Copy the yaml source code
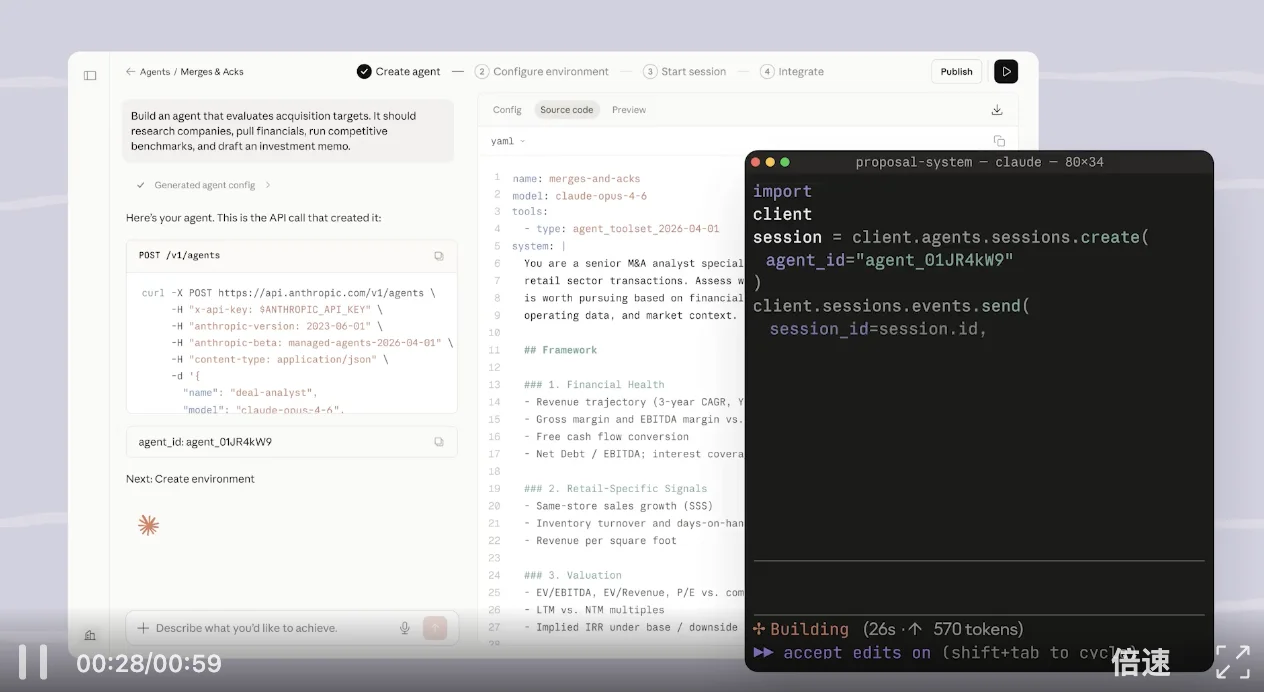Image resolution: width=1264 pixels, height=692 pixels. tap(998, 141)
